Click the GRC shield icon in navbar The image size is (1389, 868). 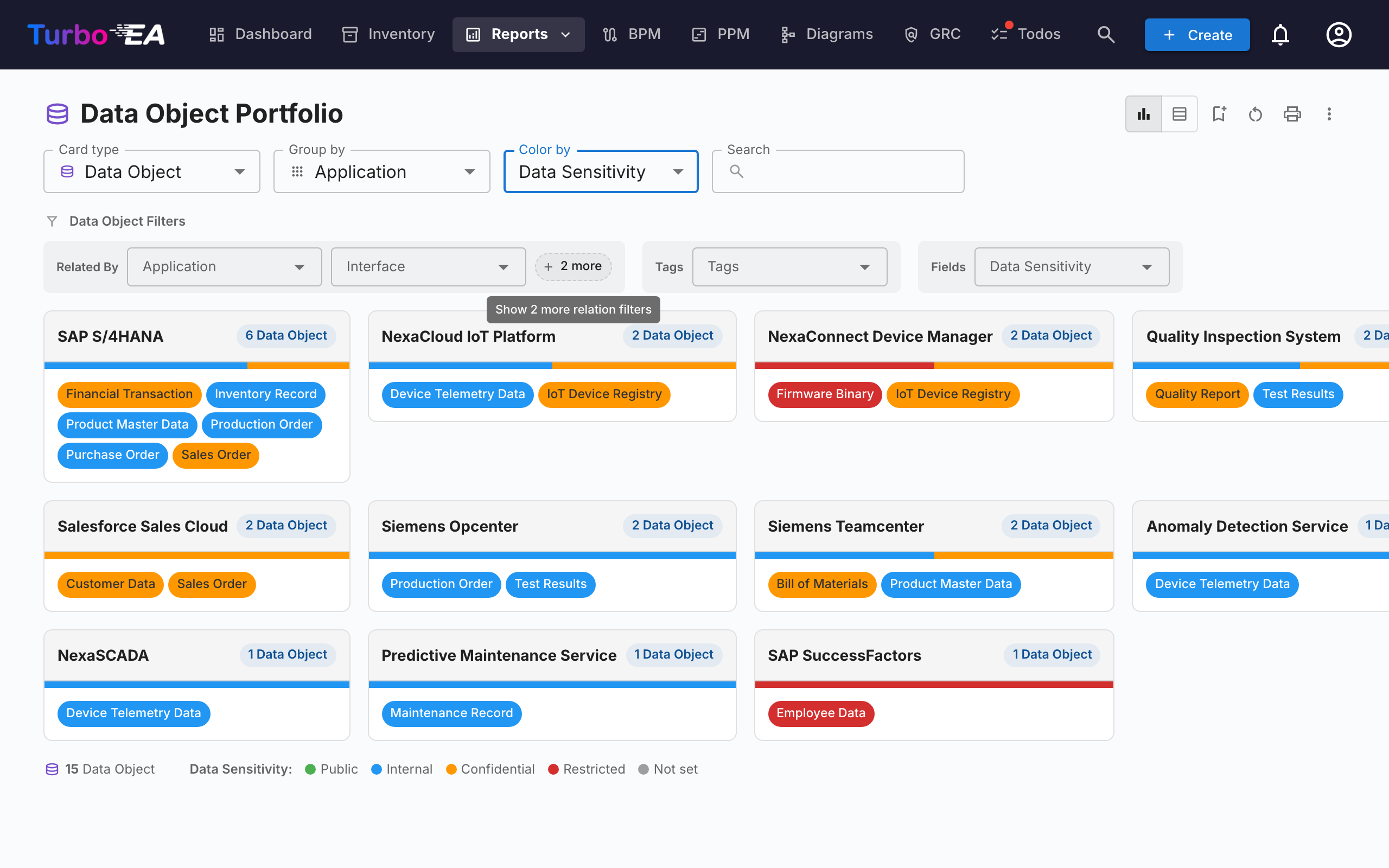(911, 34)
